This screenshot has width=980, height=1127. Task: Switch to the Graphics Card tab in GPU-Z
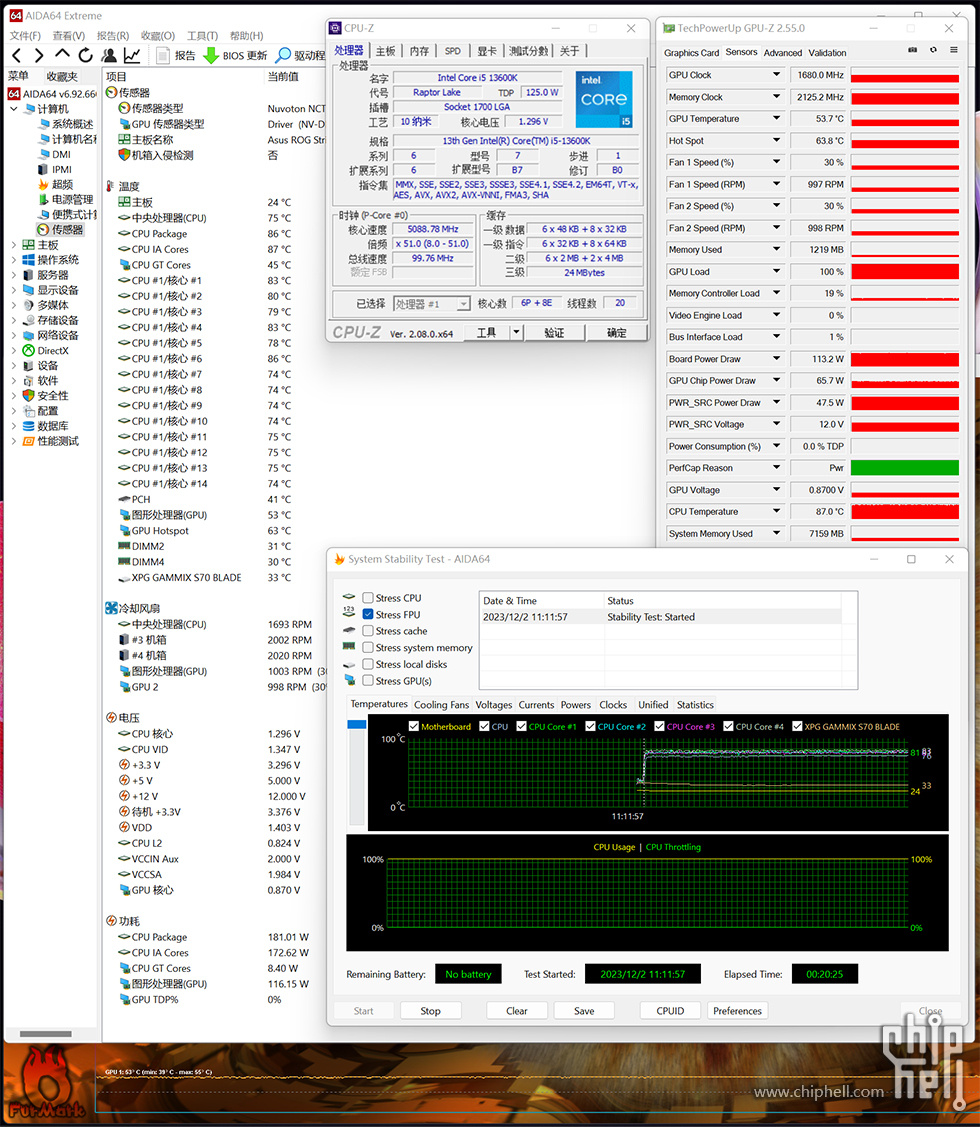click(691, 52)
